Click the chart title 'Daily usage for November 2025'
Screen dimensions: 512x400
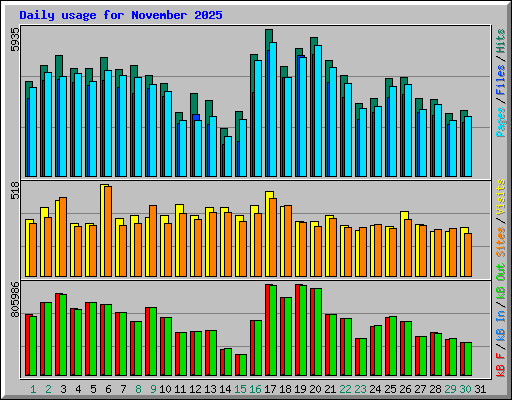coord(121,15)
